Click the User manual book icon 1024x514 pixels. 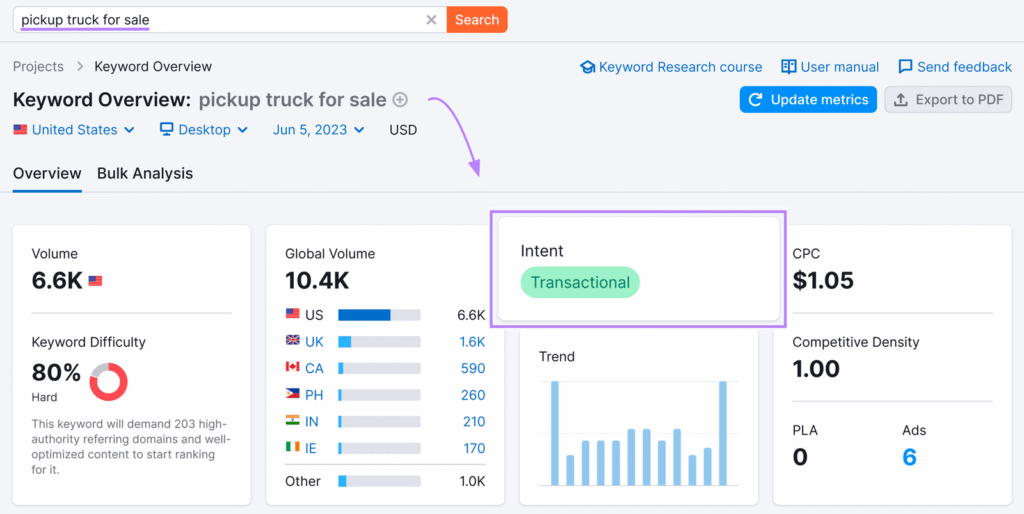tap(789, 67)
